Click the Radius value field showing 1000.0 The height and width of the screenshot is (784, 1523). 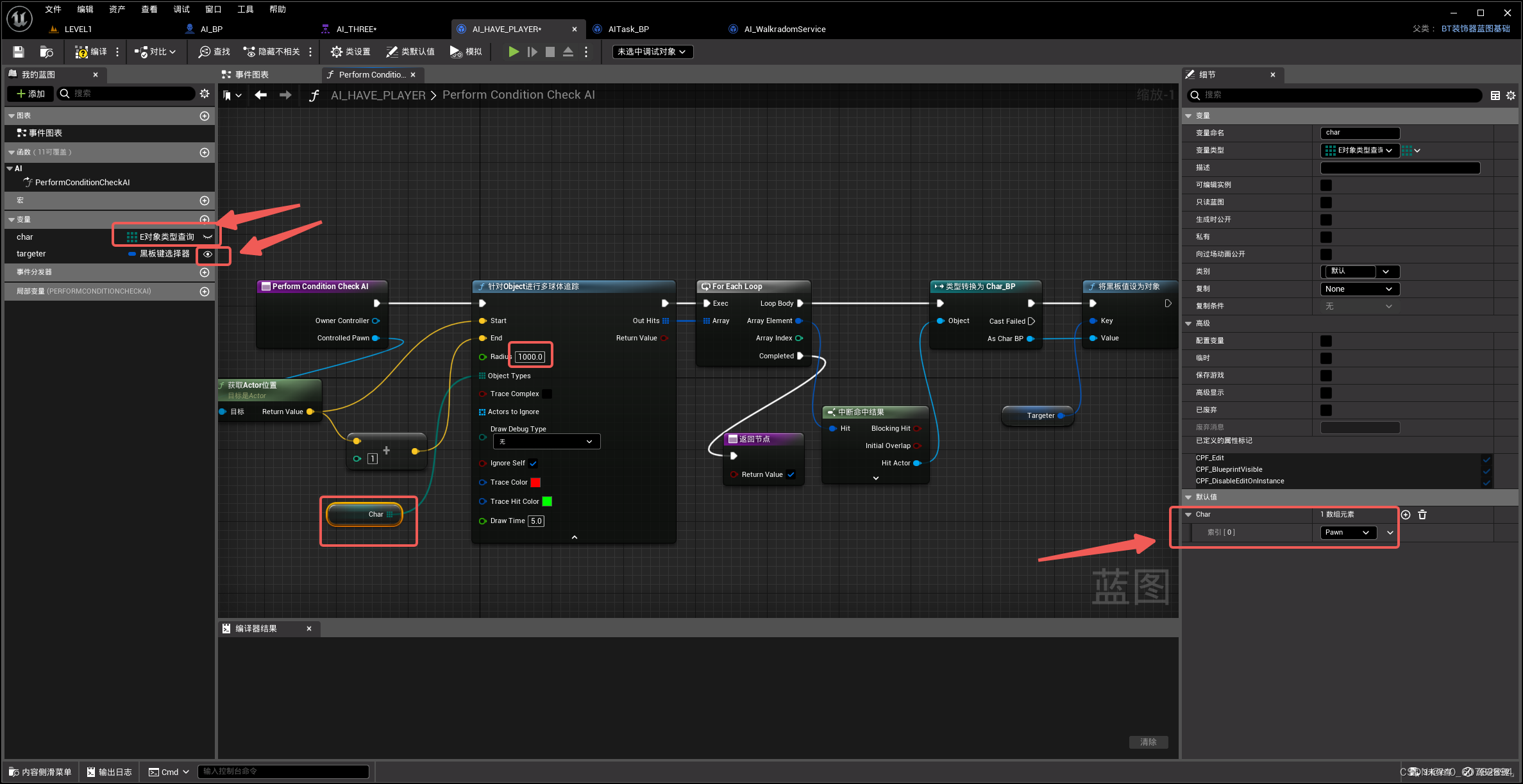[529, 356]
